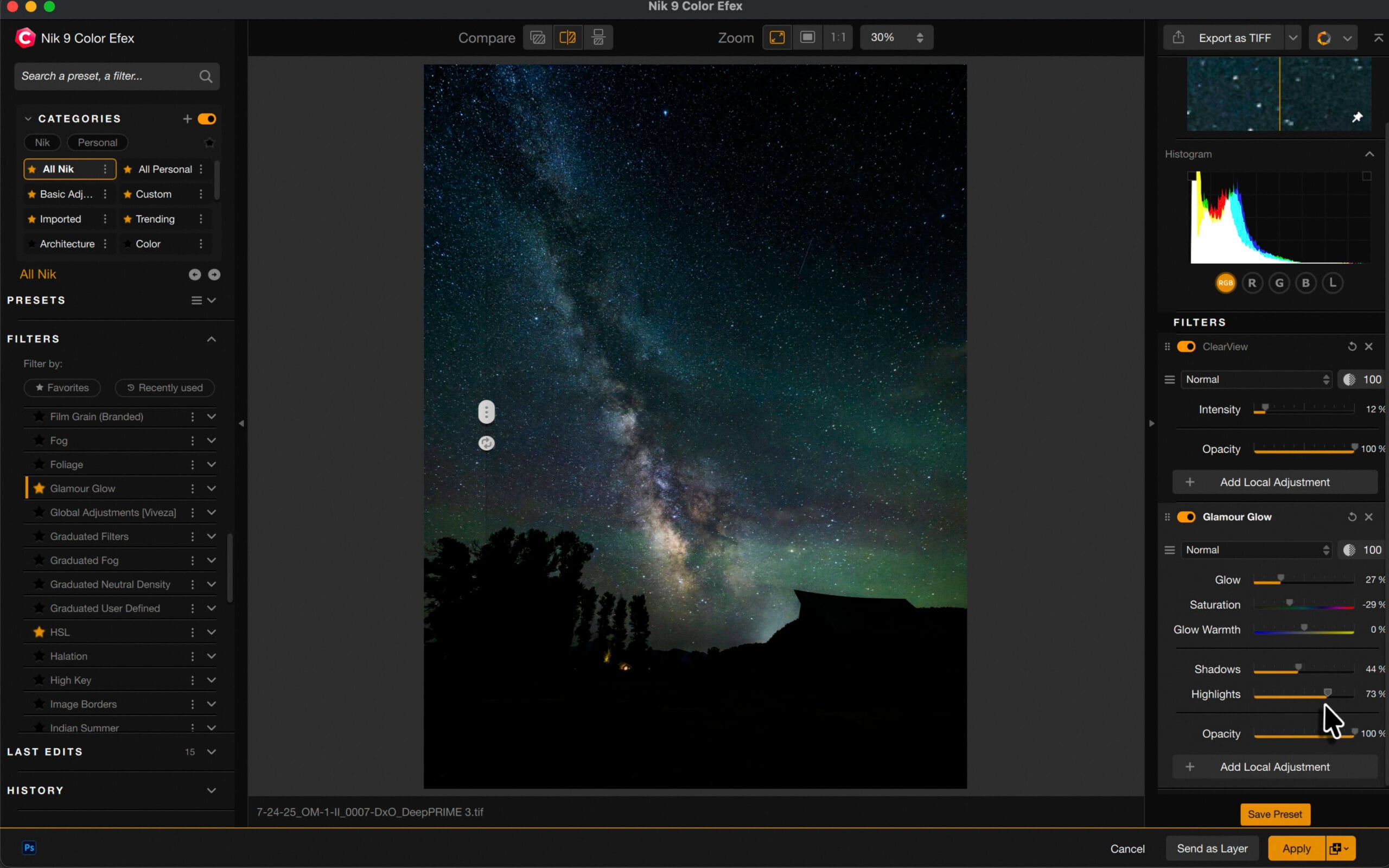Viewport: 1389px width, 868px height.
Task: Collapse the right panel top arrow
Action: (x=1378, y=38)
